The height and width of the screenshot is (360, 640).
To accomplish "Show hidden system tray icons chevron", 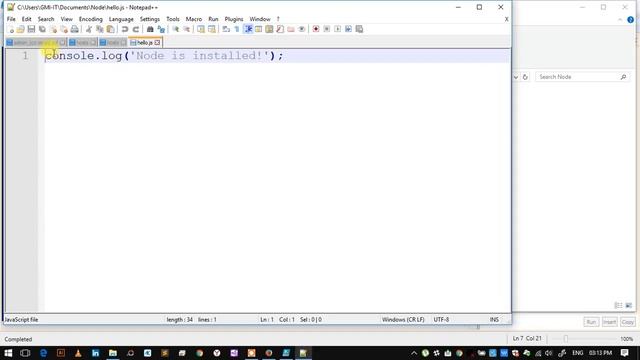I will point(414,353).
